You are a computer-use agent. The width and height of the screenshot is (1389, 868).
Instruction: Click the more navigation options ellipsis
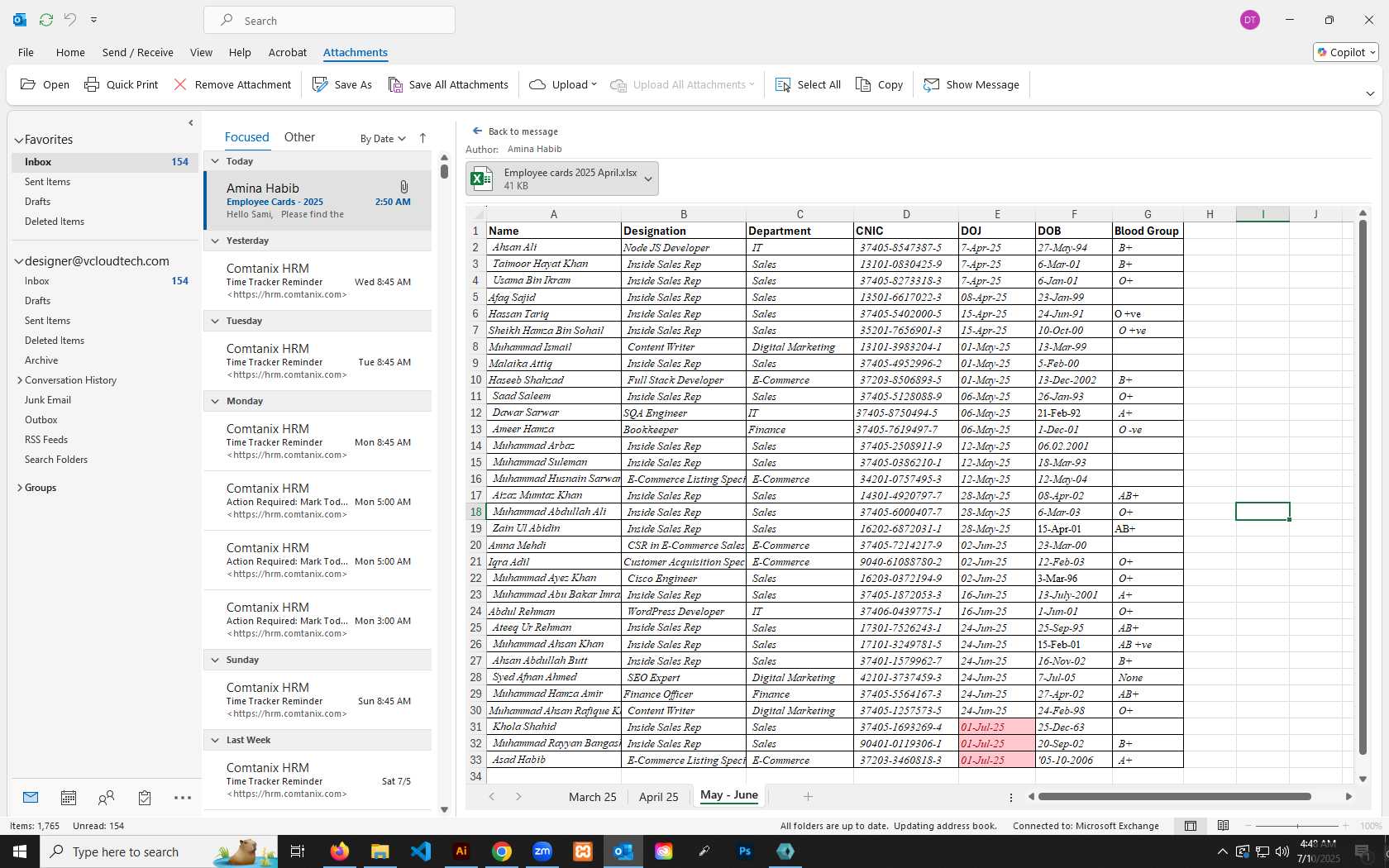click(183, 798)
